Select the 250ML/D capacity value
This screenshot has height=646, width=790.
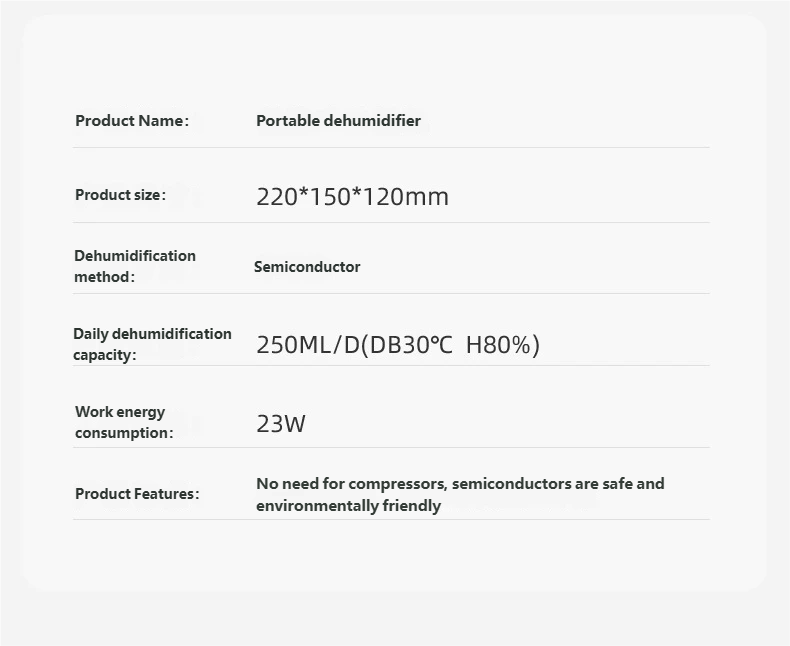(397, 345)
